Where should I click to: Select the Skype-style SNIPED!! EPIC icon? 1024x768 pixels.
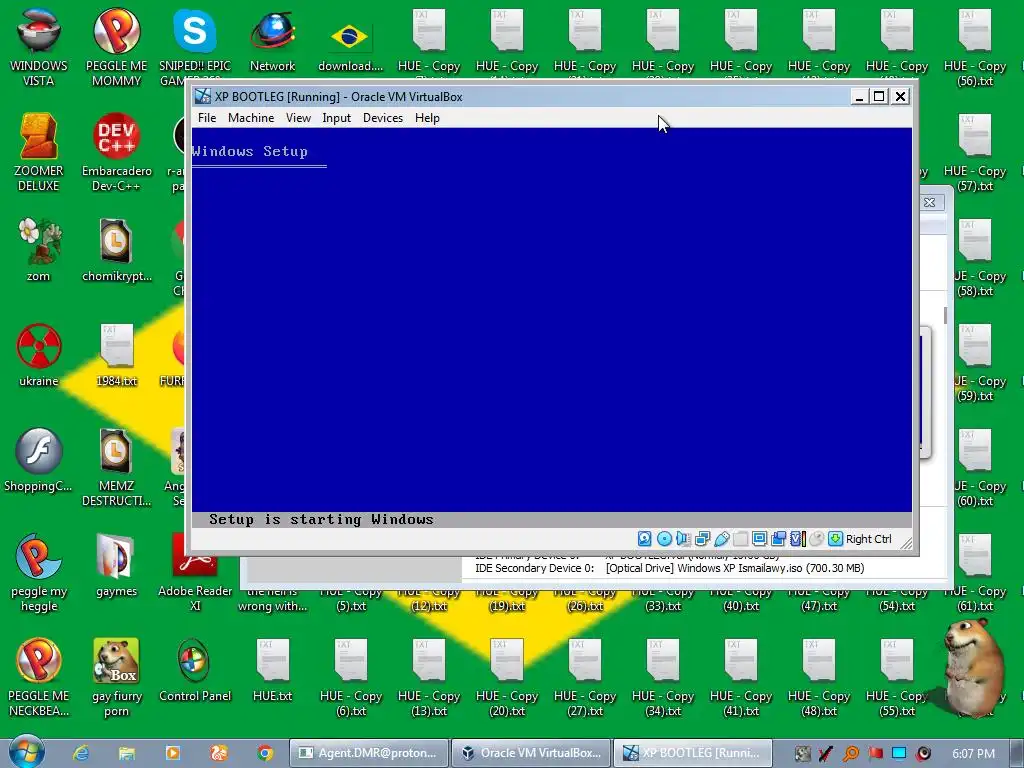click(x=195, y=47)
